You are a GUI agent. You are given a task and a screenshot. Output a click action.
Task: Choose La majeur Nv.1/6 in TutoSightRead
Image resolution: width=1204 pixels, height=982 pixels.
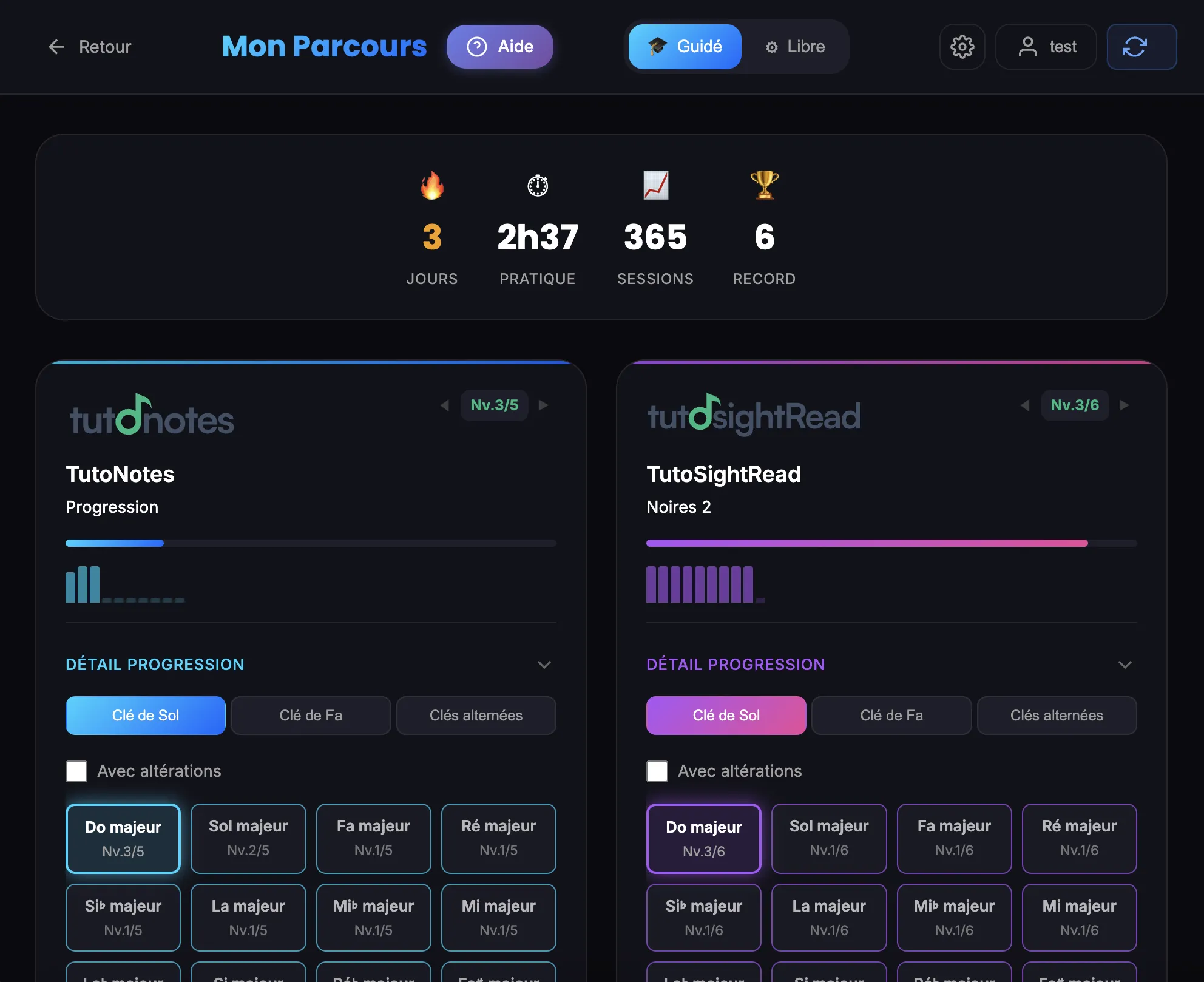point(829,918)
